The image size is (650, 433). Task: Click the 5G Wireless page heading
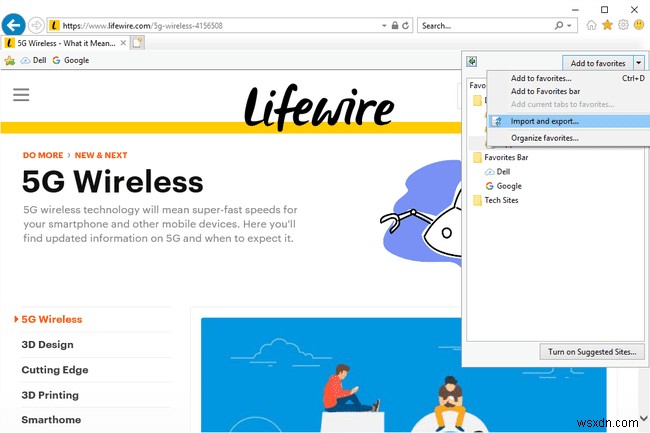(x=112, y=181)
